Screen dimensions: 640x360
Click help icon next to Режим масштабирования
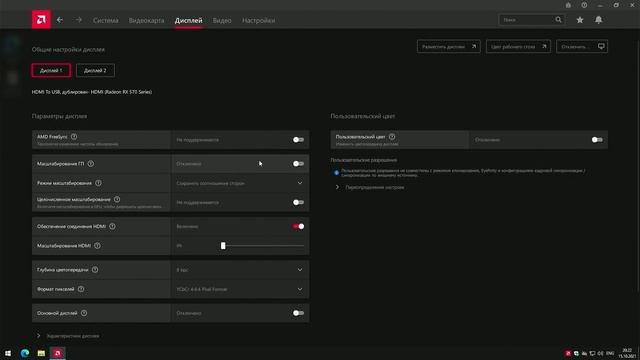(98, 183)
